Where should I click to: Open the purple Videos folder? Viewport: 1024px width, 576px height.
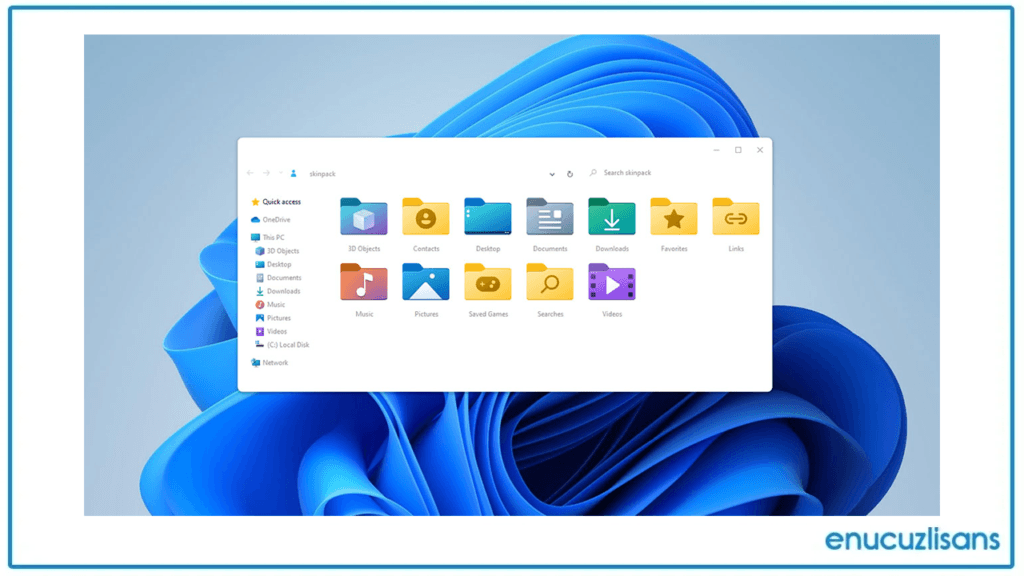point(611,282)
